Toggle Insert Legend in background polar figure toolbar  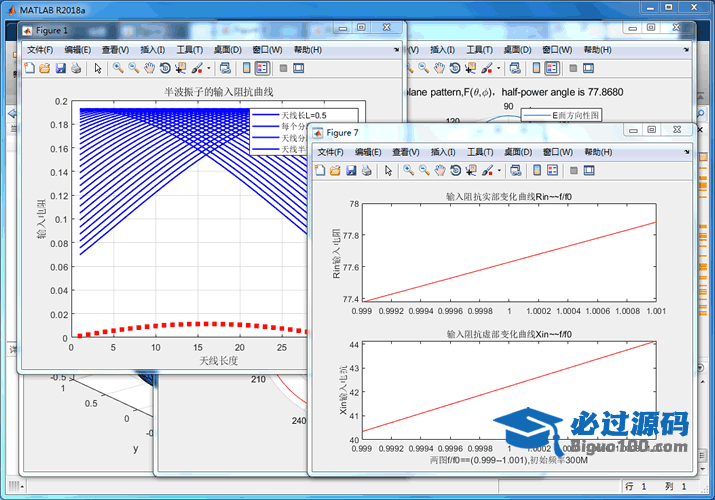tap(552, 68)
